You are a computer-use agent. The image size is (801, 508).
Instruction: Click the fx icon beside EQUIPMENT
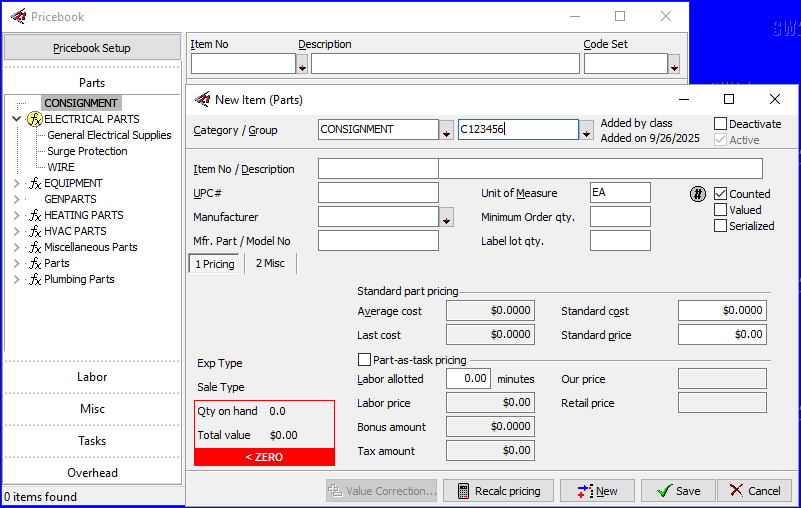click(x=35, y=183)
